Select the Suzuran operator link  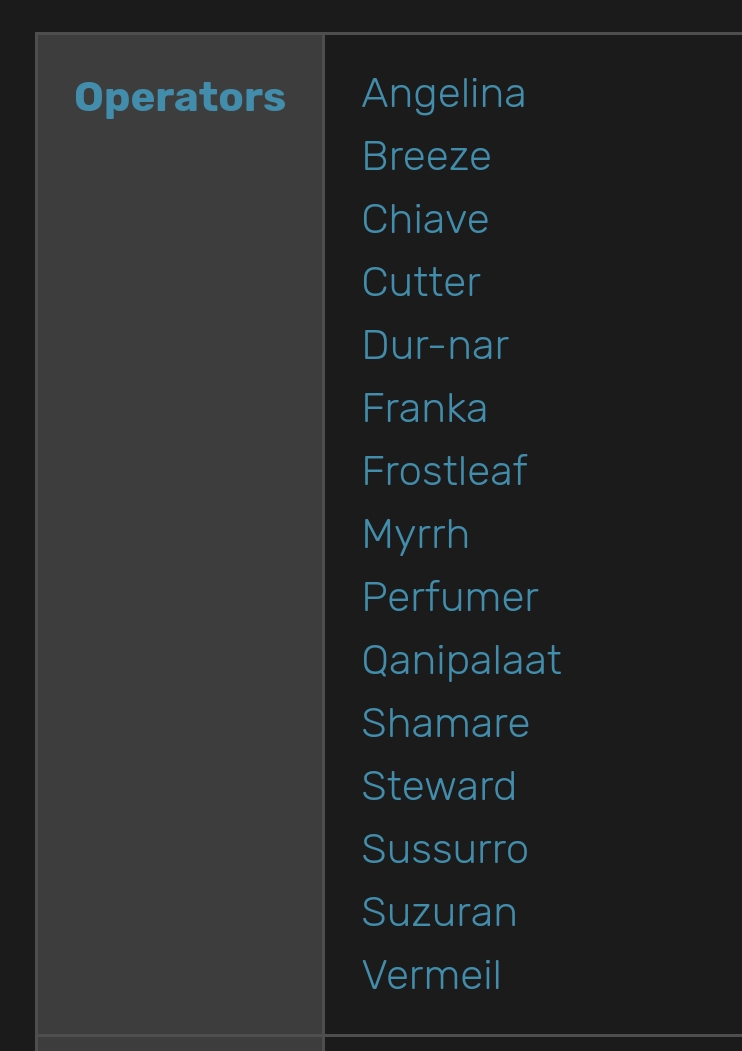tap(438, 912)
